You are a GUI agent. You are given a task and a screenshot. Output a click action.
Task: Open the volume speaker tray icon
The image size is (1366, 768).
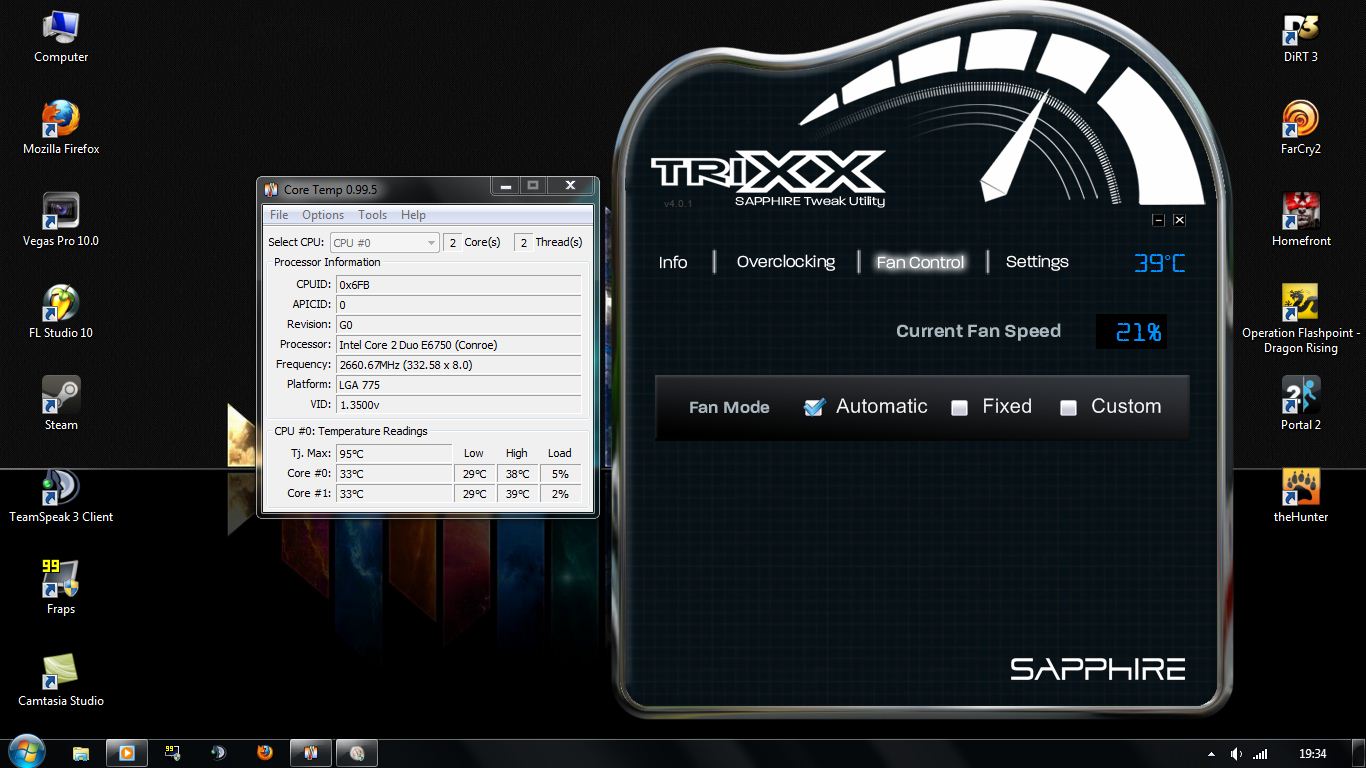1236,754
